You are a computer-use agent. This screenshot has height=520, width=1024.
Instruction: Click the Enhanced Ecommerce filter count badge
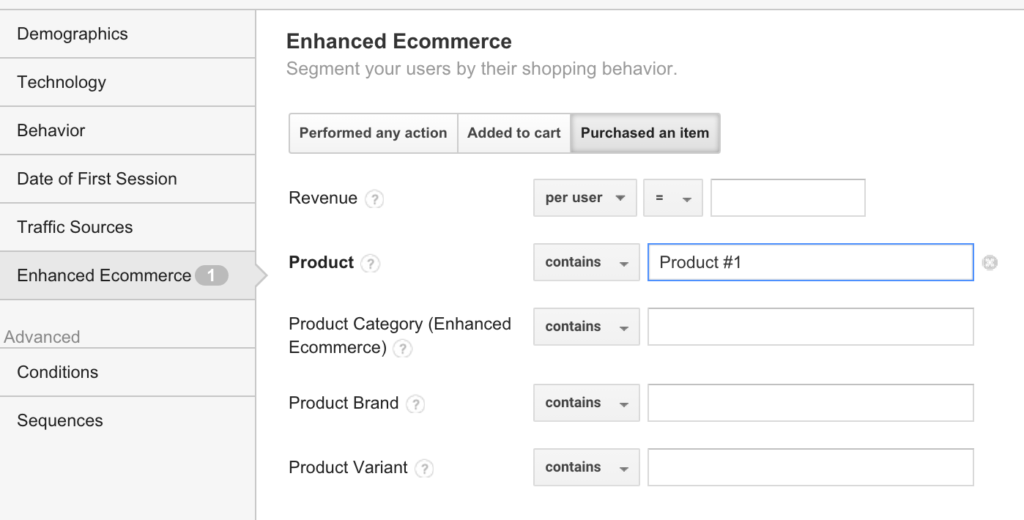coord(212,276)
